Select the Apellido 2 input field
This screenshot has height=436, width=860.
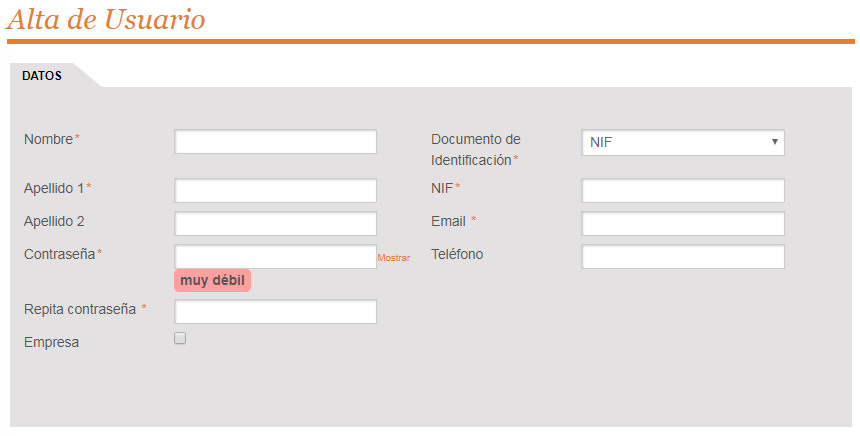tap(275, 223)
